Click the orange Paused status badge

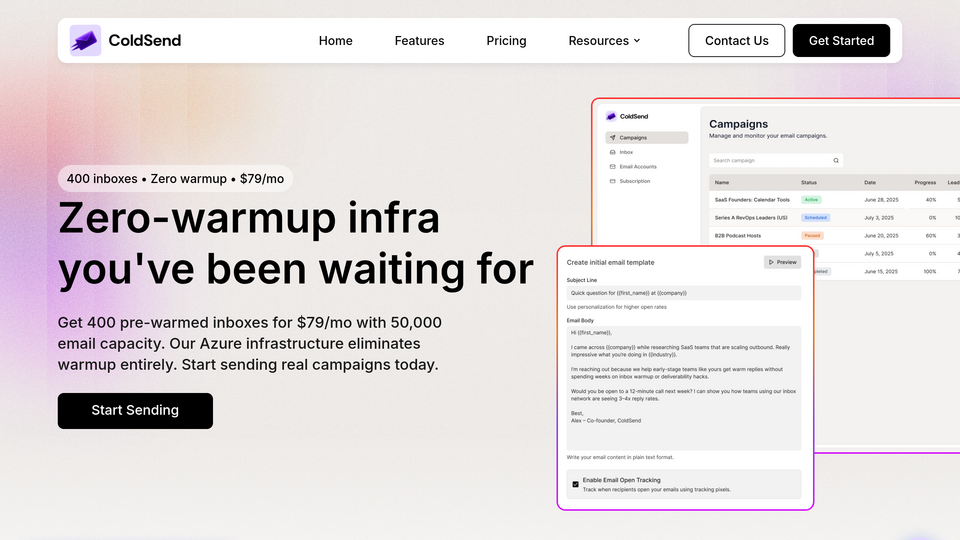[812, 236]
